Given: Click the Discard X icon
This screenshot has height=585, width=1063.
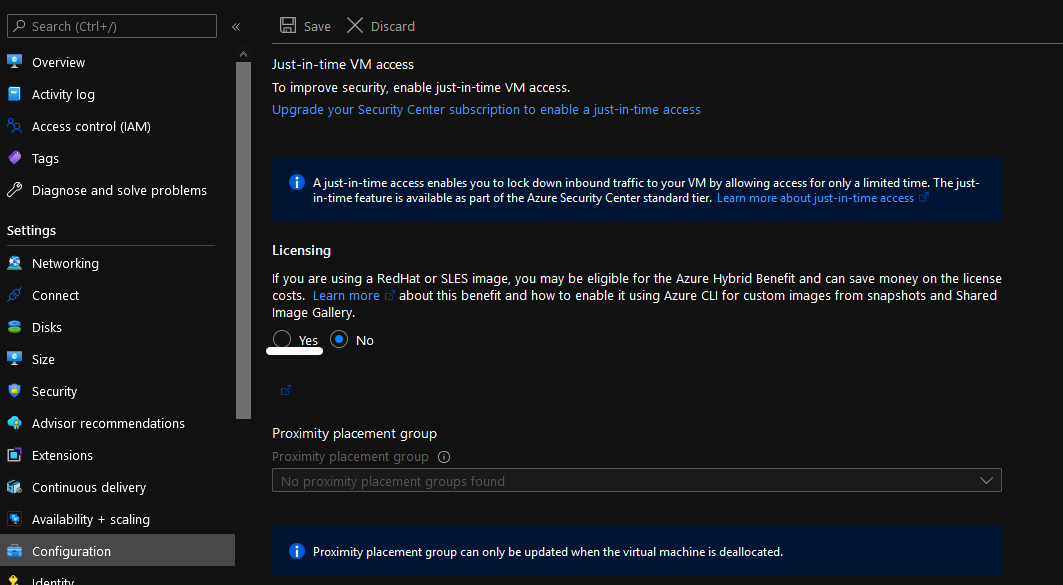Looking at the screenshot, I should tap(355, 25).
